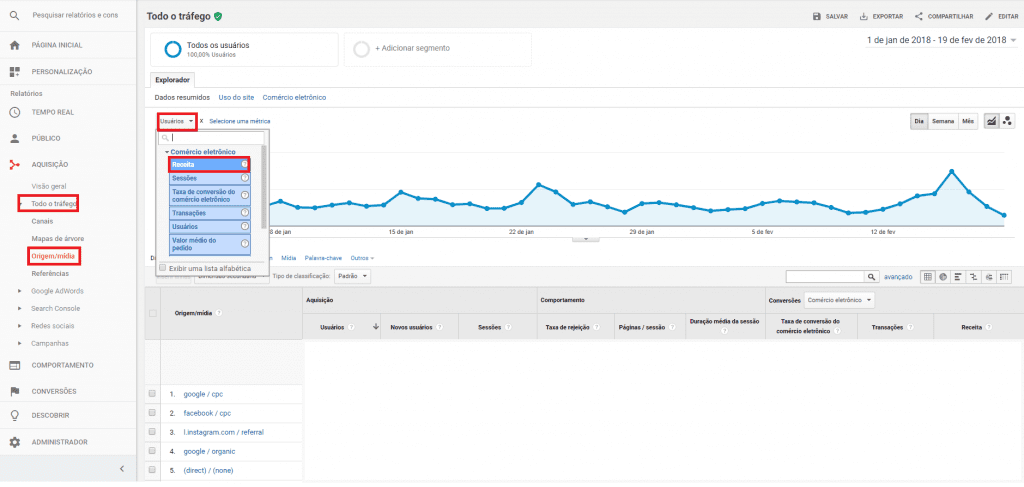Choose Receita from the metric list
Image resolution: width=1024 pixels, height=487 pixels.
208,164
